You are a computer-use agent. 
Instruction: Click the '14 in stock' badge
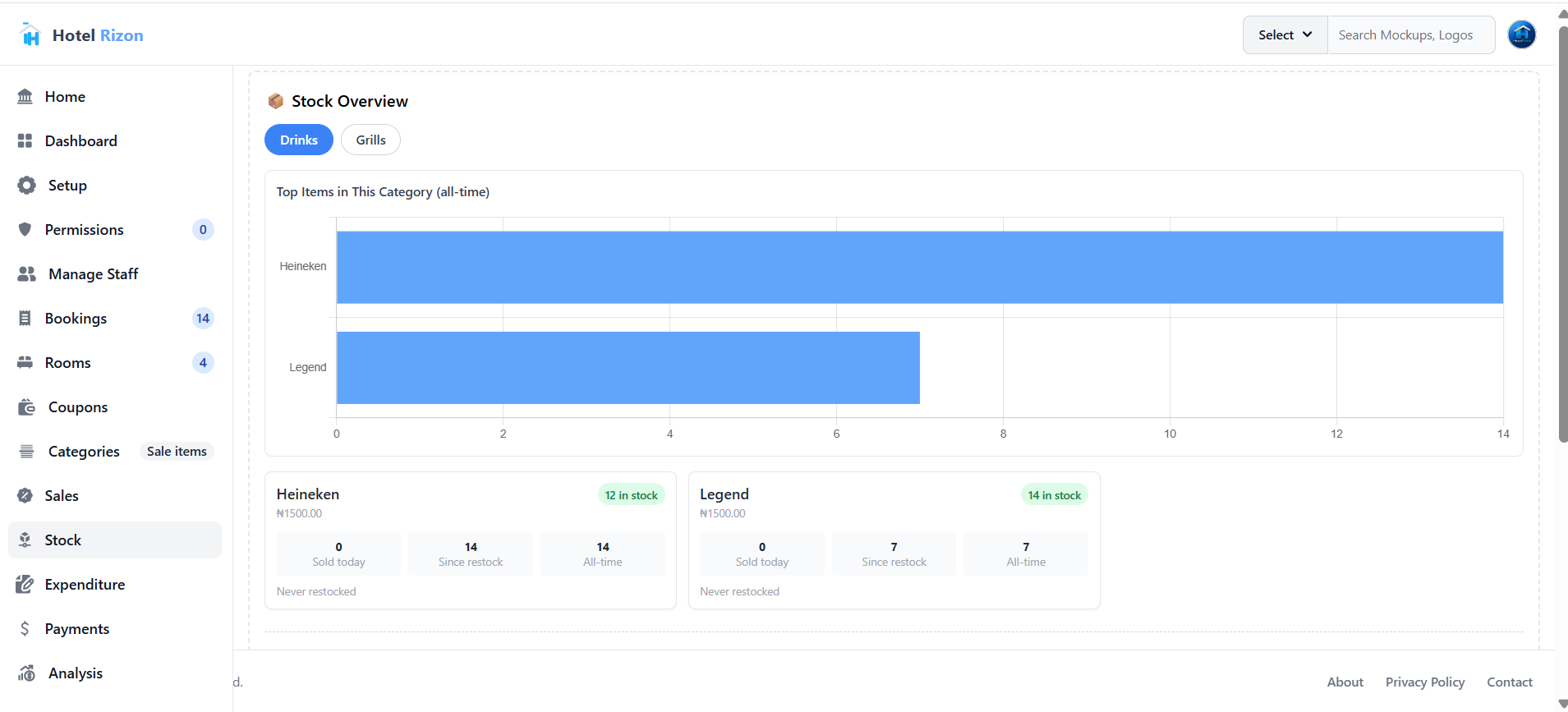click(x=1055, y=495)
